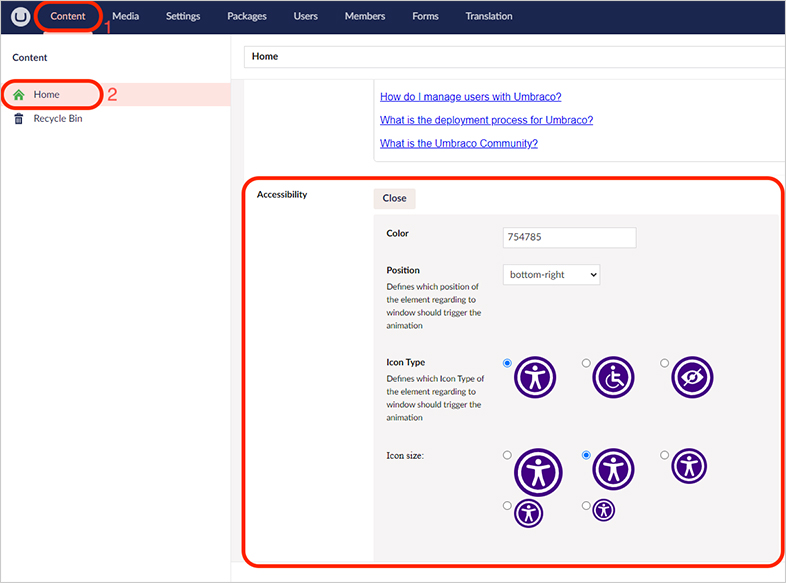786x583 pixels.
Task: Click the Color label
Action: click(398, 234)
